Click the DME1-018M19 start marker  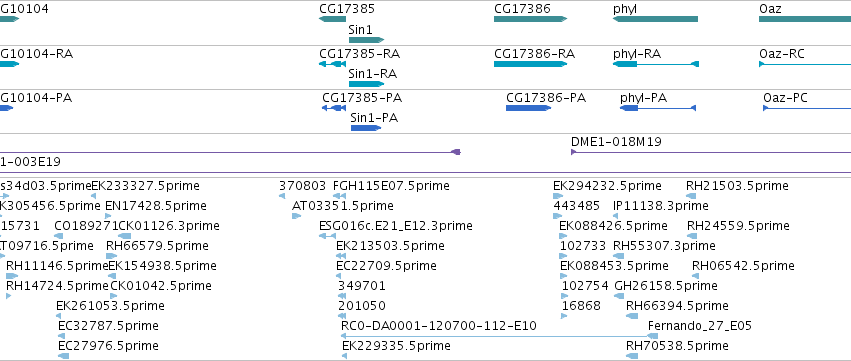click(573, 152)
